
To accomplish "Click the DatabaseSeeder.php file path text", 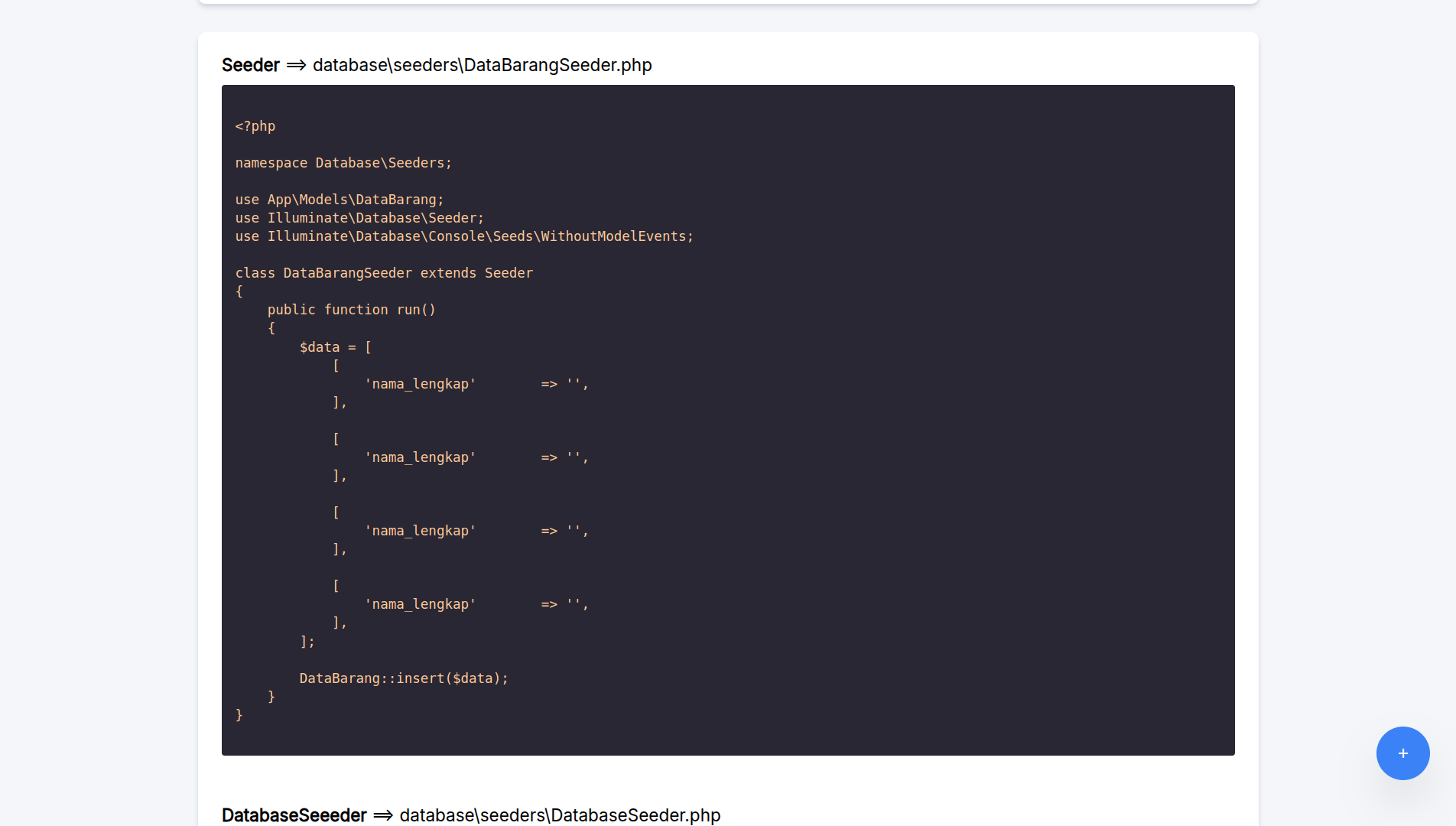I will point(560,815).
